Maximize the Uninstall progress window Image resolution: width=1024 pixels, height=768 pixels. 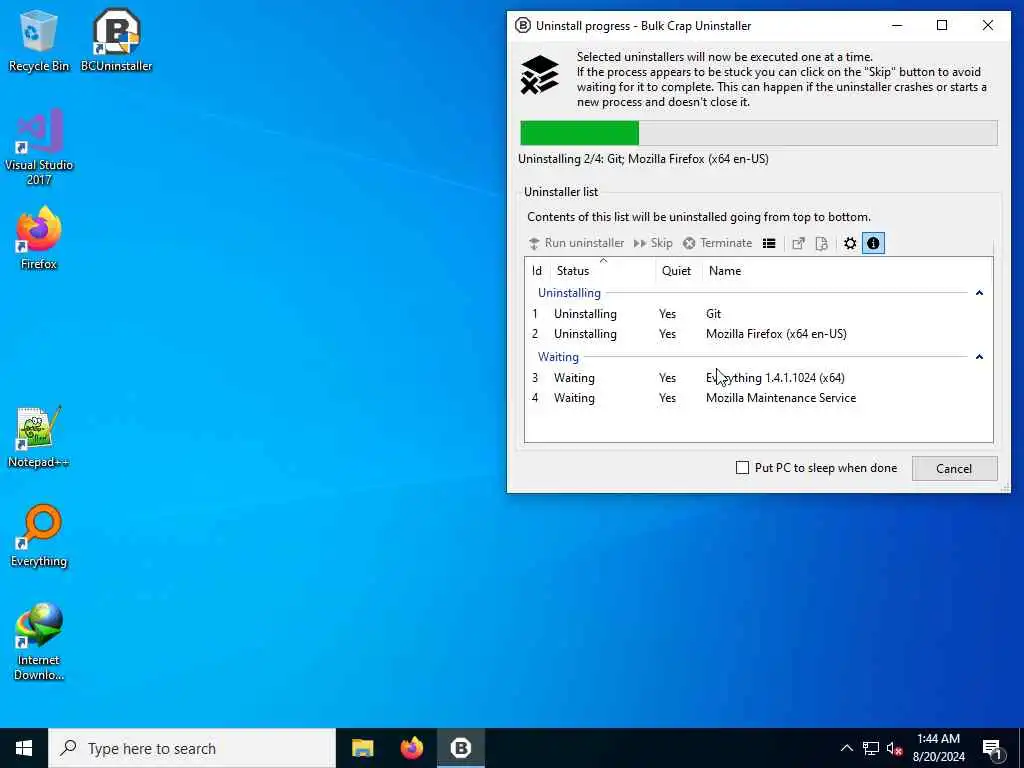coord(942,25)
